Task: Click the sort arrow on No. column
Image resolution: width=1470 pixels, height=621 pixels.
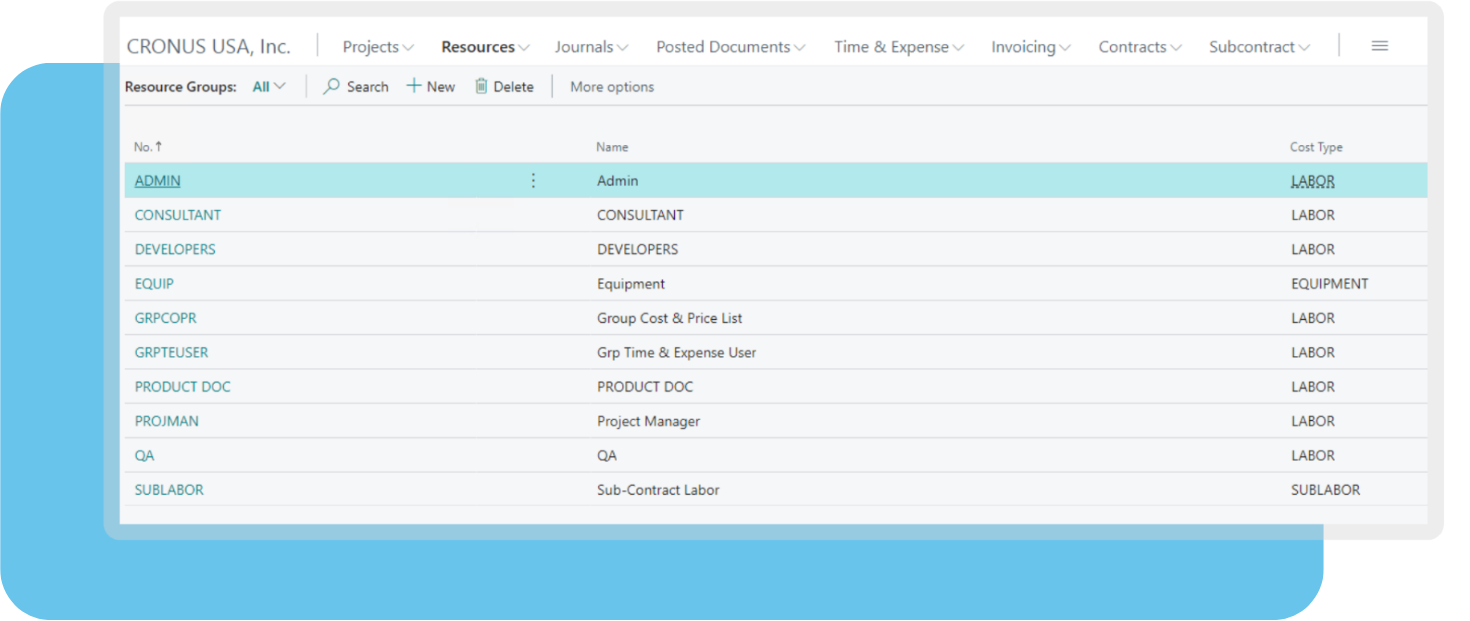Action: (161, 146)
